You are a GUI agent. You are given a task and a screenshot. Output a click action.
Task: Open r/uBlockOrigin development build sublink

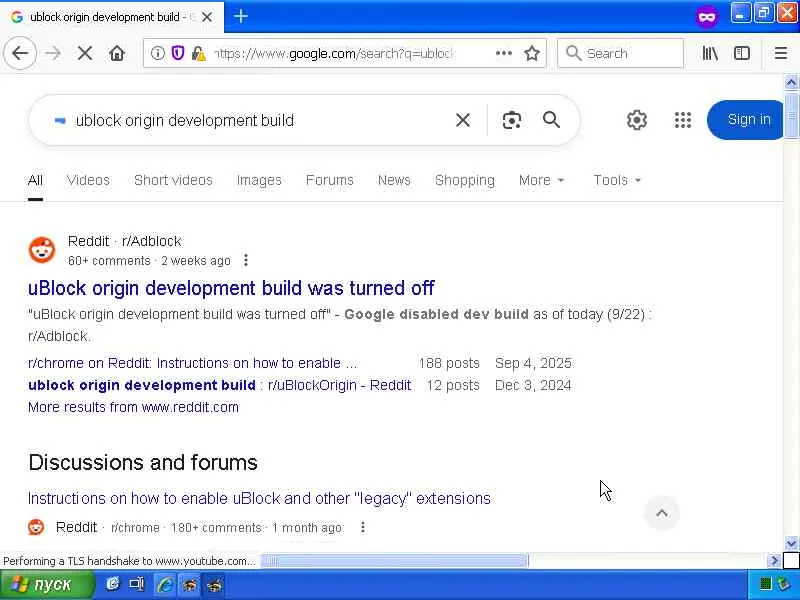coord(219,385)
